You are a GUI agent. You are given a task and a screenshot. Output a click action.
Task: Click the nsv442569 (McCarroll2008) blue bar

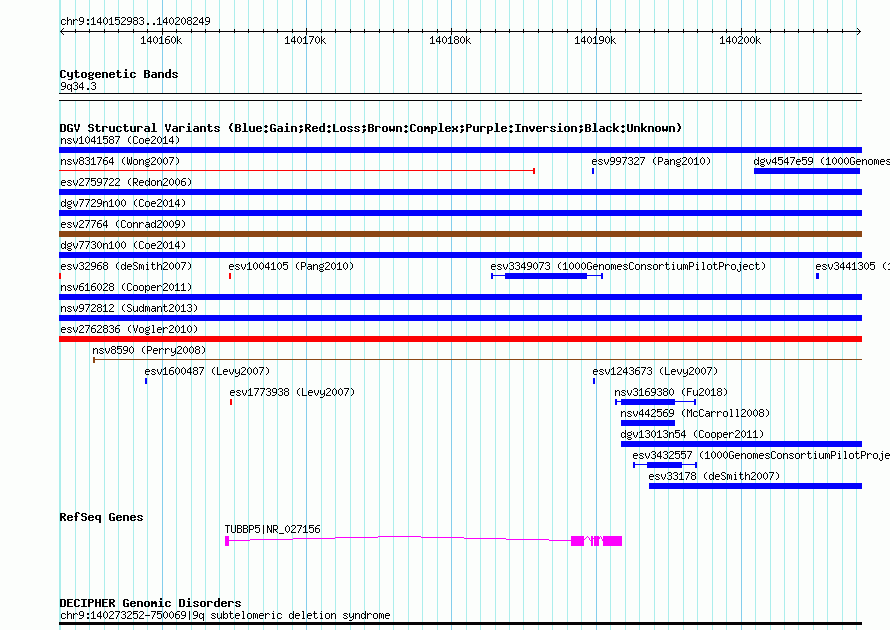tap(648, 423)
